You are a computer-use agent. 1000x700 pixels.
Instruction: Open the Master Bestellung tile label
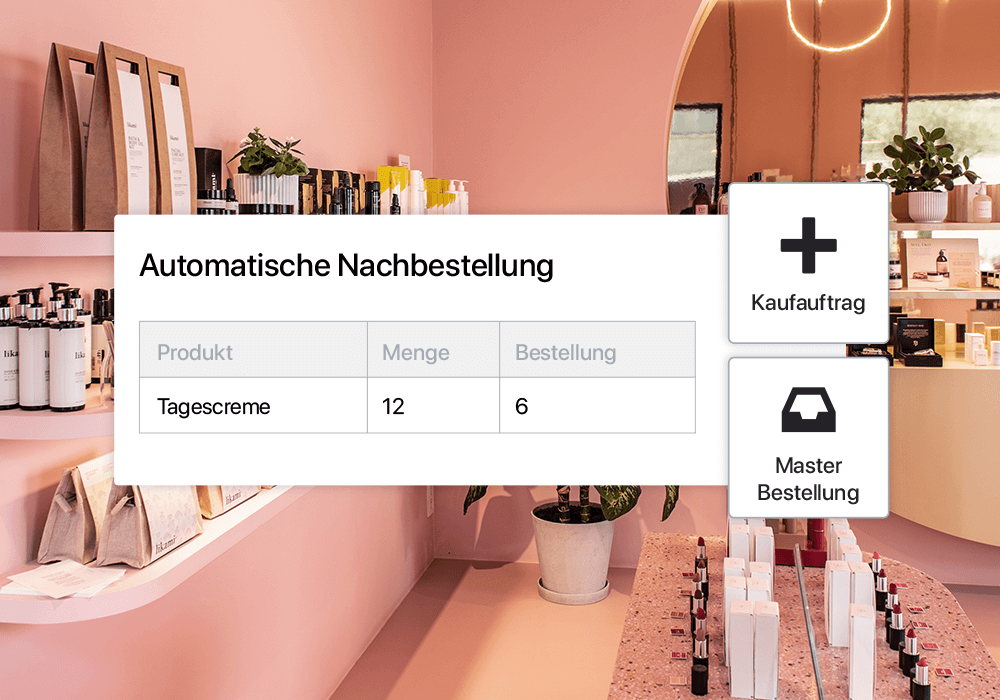808,479
